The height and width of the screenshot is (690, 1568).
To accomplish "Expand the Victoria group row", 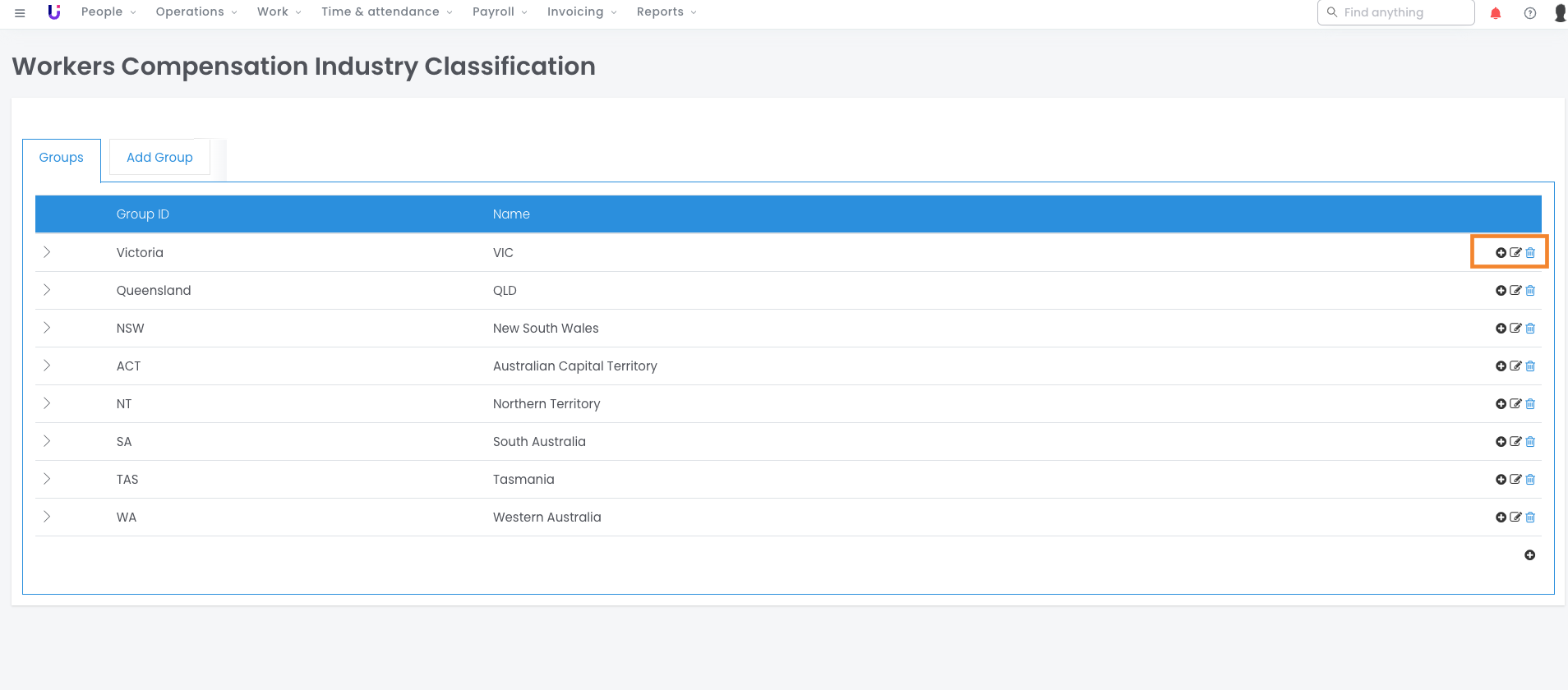I will (x=47, y=252).
